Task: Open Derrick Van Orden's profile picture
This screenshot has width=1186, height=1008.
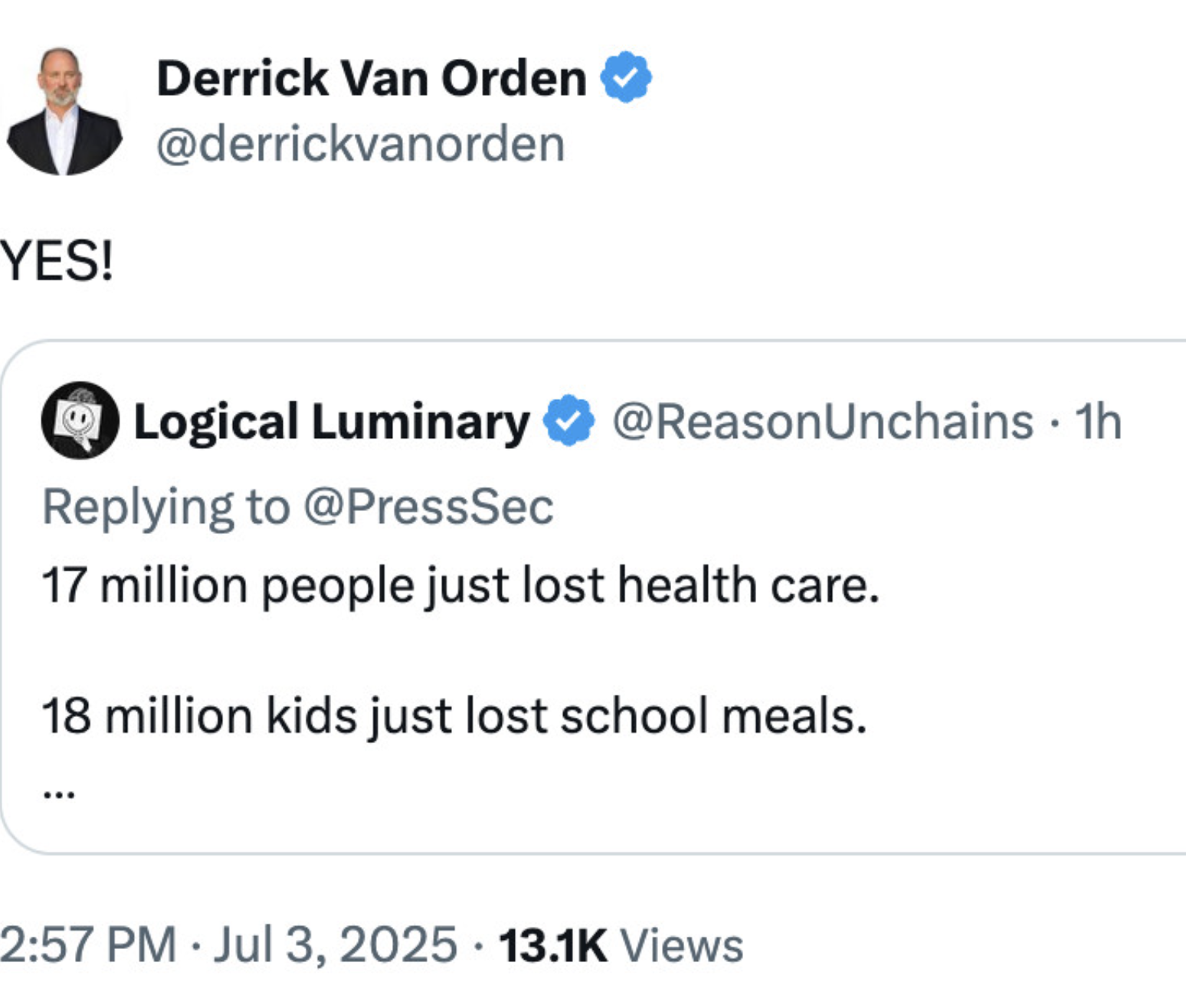Action: click(64, 112)
